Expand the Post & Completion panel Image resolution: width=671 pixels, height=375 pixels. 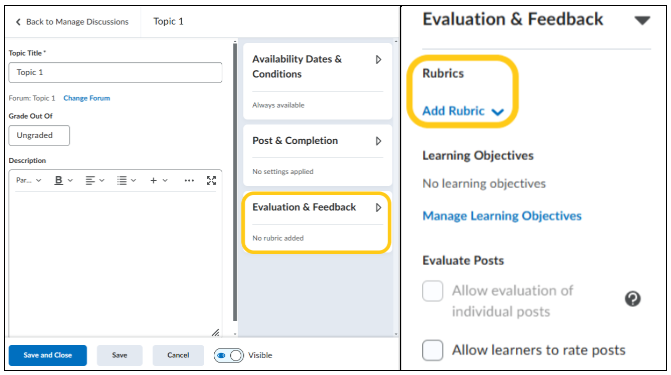pos(378,141)
